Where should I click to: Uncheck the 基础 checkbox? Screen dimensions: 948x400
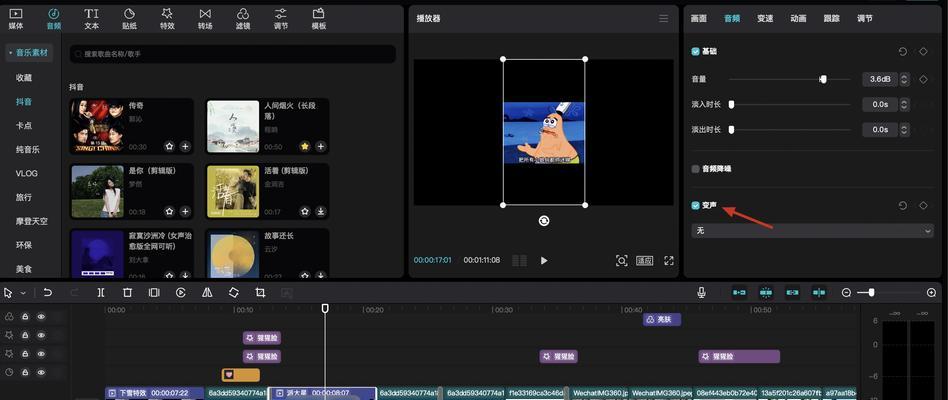tap(695, 52)
